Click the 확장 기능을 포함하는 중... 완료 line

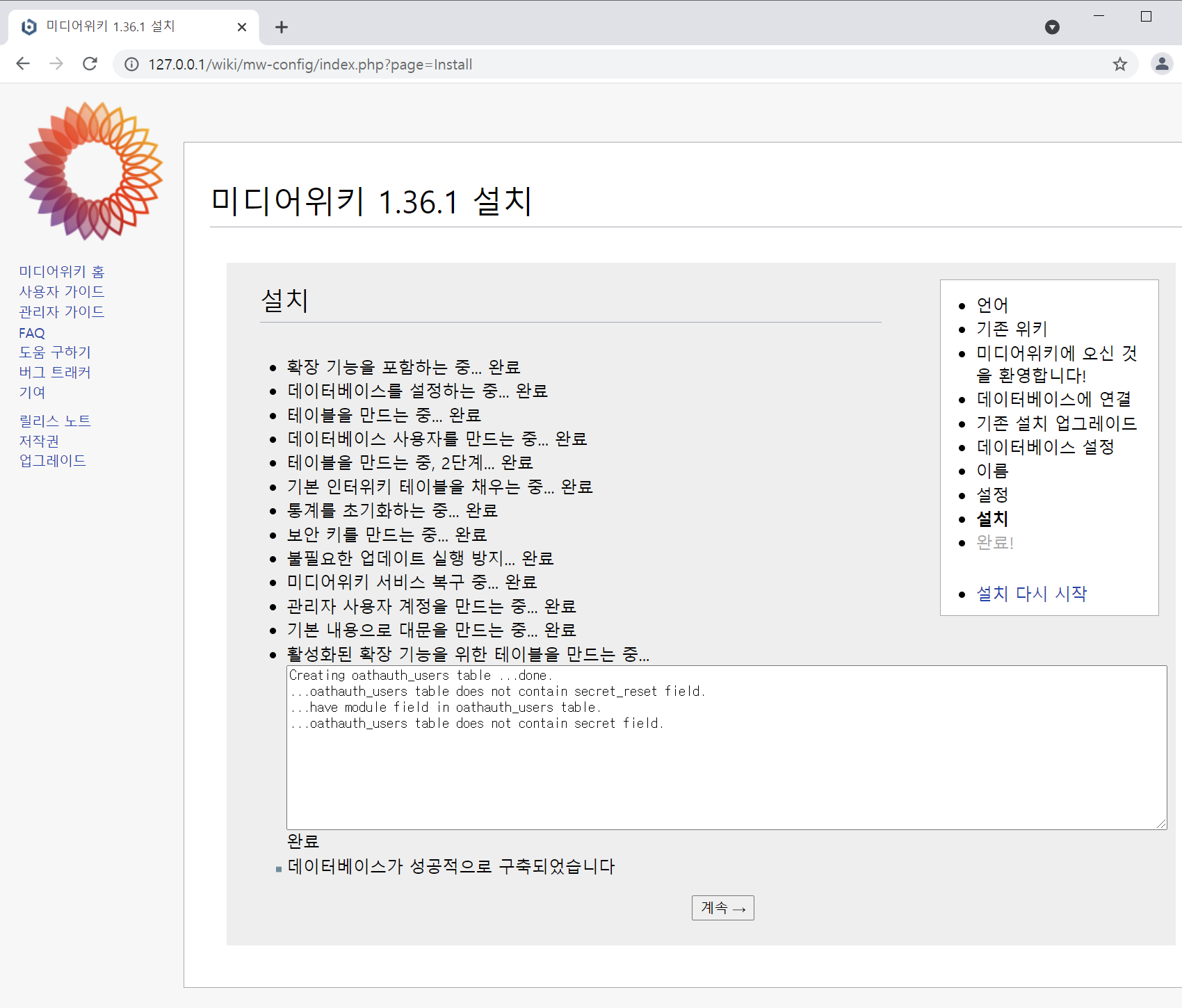(x=404, y=366)
